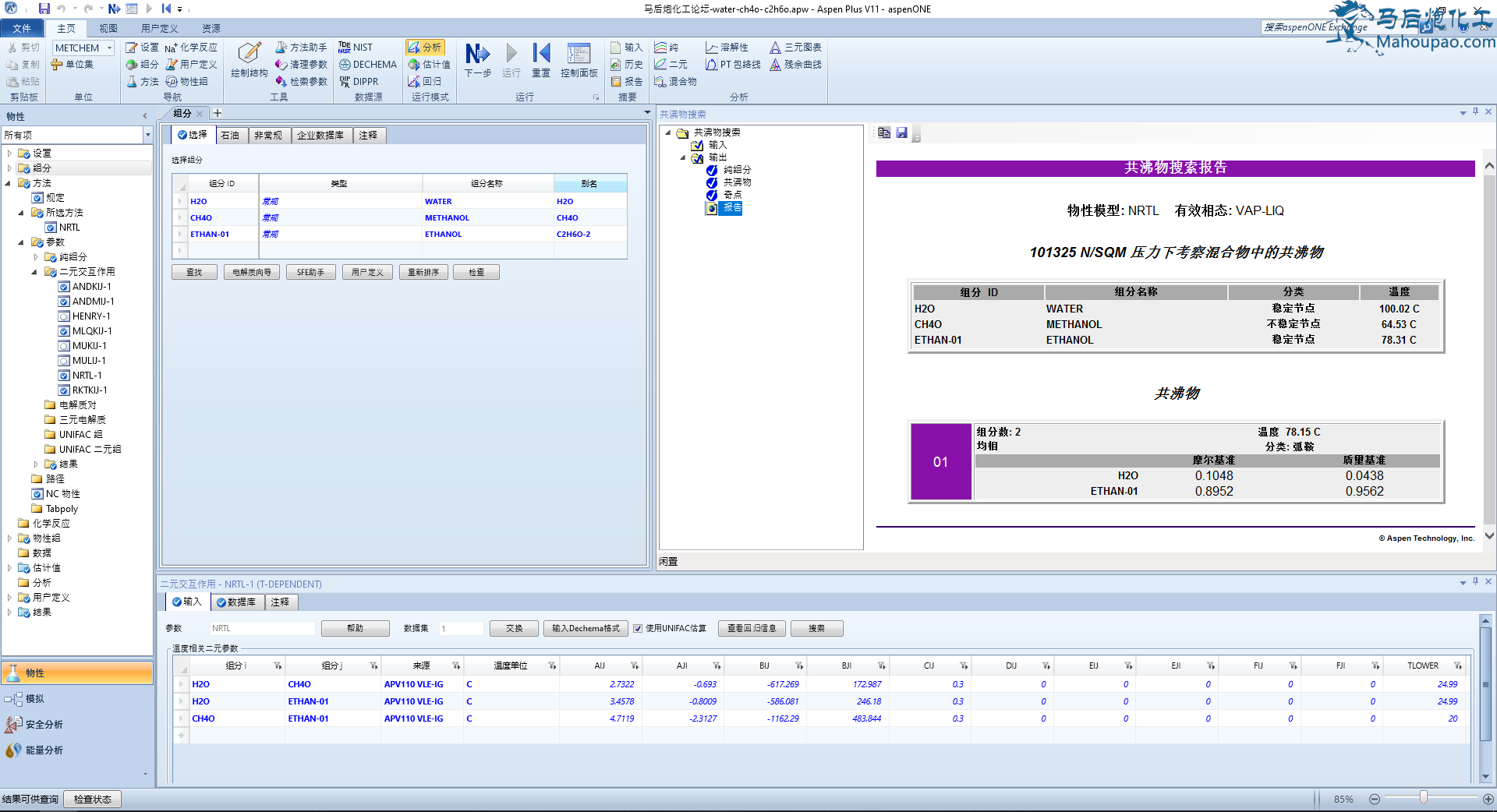Viewport: 1497px width, 812px height.
Task: Toggle the Use UNIFAC estimation (使用UNIFAC估算) checkbox
Action: click(638, 629)
